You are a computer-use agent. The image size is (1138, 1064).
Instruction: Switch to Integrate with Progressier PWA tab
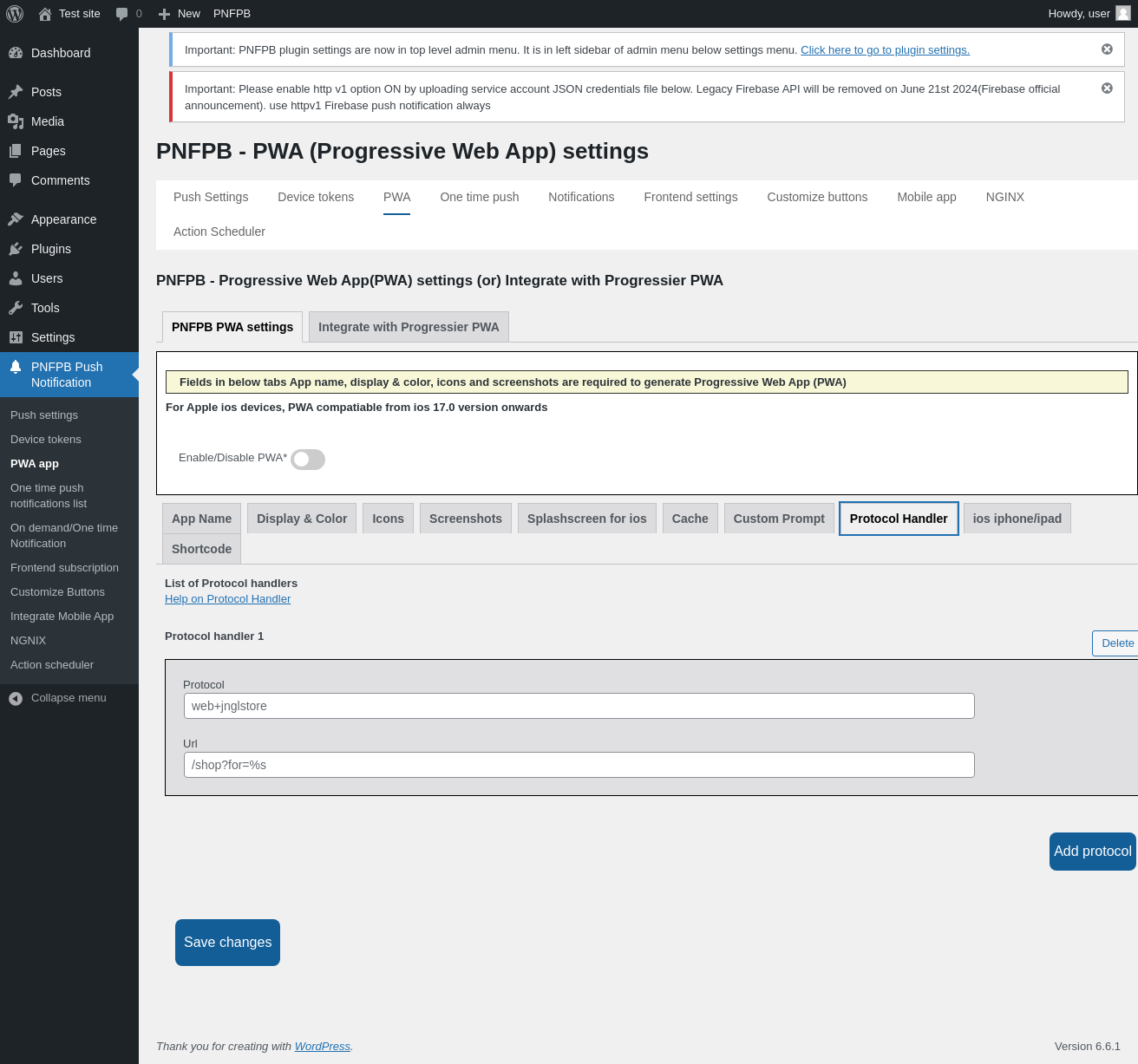click(409, 327)
